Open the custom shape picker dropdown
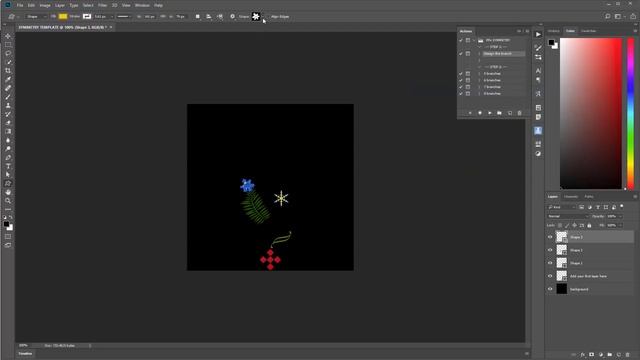 (263, 17)
